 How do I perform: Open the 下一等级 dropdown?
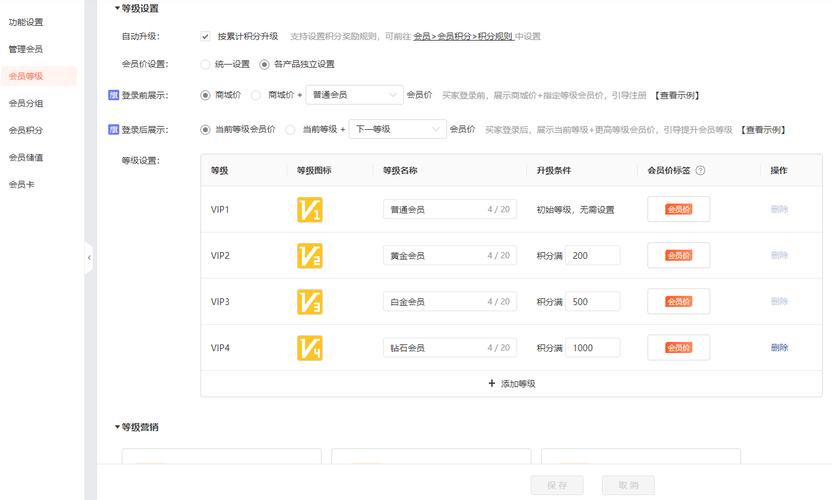(397, 129)
